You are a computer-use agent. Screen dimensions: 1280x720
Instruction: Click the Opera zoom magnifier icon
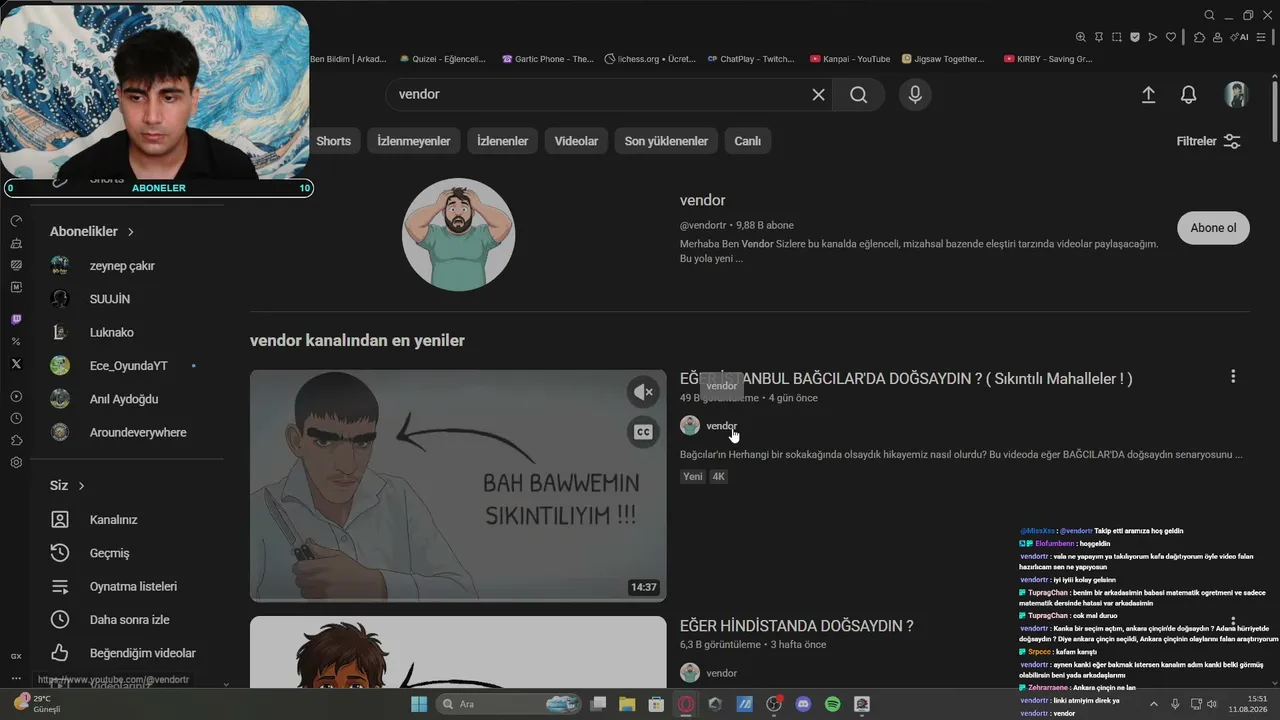tap(1080, 37)
